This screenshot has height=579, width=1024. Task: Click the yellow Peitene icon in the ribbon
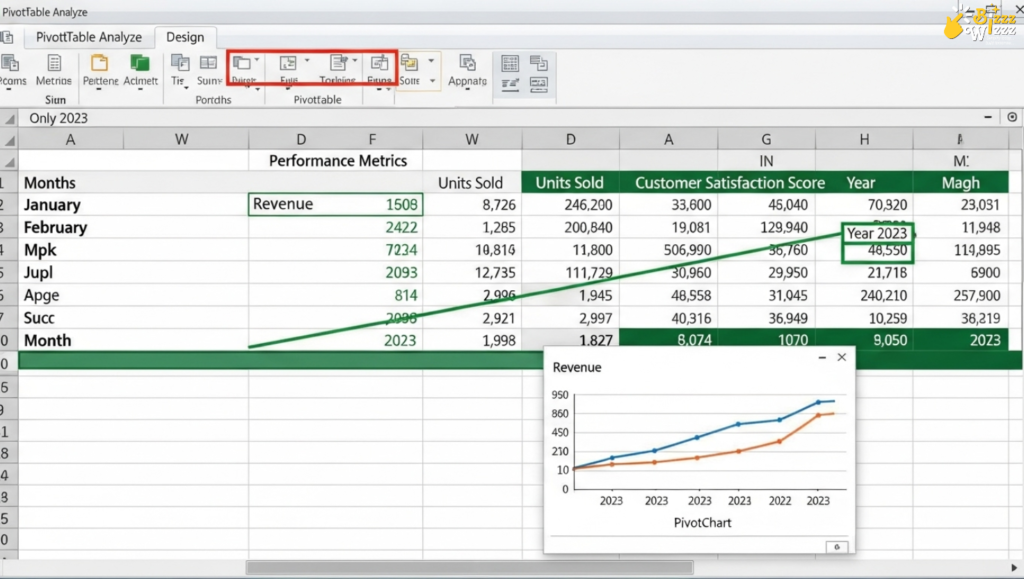tap(100, 64)
